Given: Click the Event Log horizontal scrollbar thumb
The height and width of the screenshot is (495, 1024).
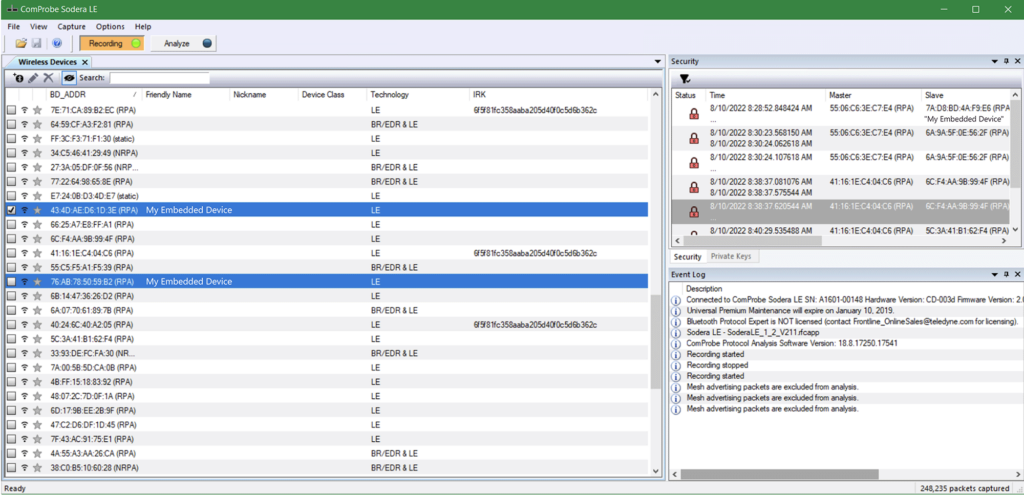Looking at the screenshot, I should click(780, 474).
